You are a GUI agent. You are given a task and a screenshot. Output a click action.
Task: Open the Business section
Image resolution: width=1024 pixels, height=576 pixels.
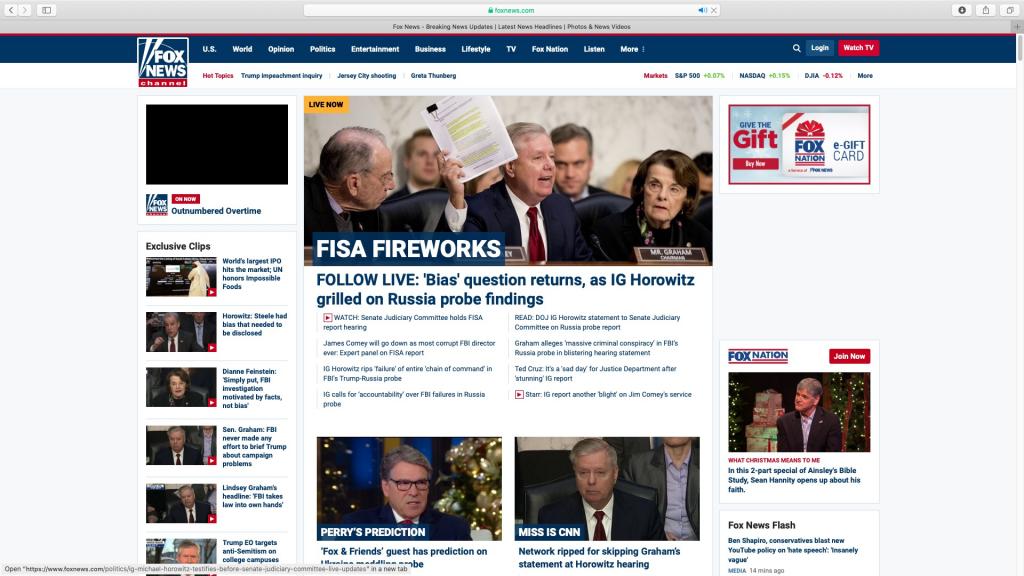coord(430,49)
